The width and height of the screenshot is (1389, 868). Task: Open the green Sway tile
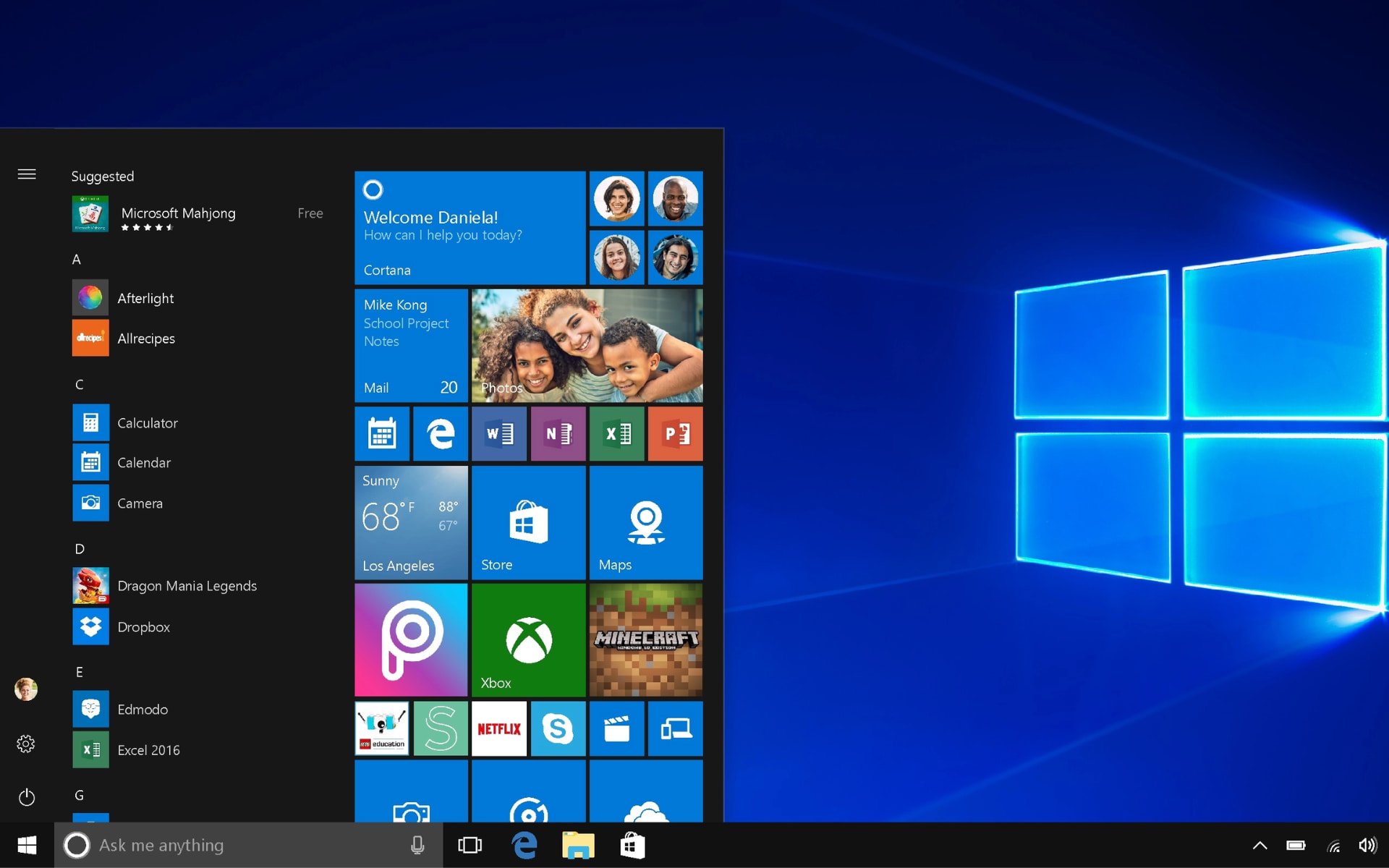click(441, 728)
